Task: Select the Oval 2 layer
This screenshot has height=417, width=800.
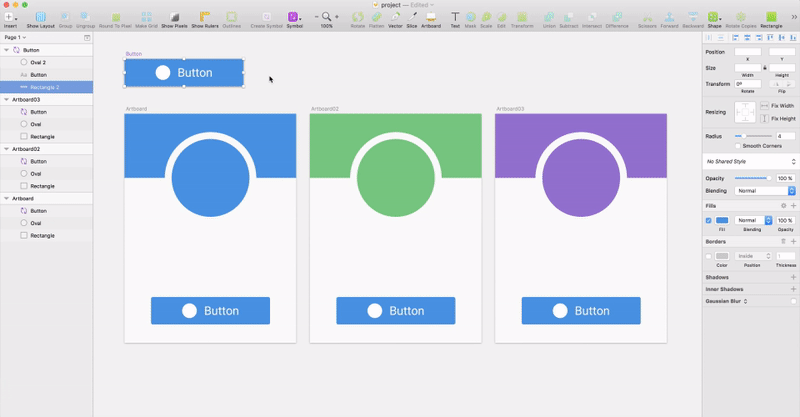Action: tap(38, 62)
